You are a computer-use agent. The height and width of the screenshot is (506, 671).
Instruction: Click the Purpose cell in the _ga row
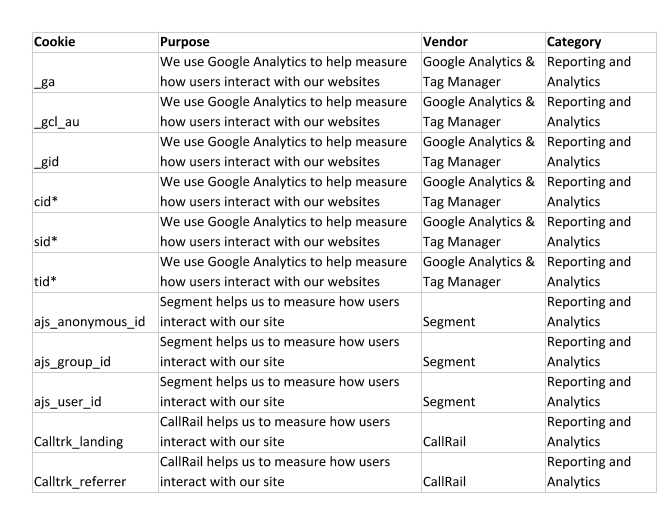pos(289,72)
